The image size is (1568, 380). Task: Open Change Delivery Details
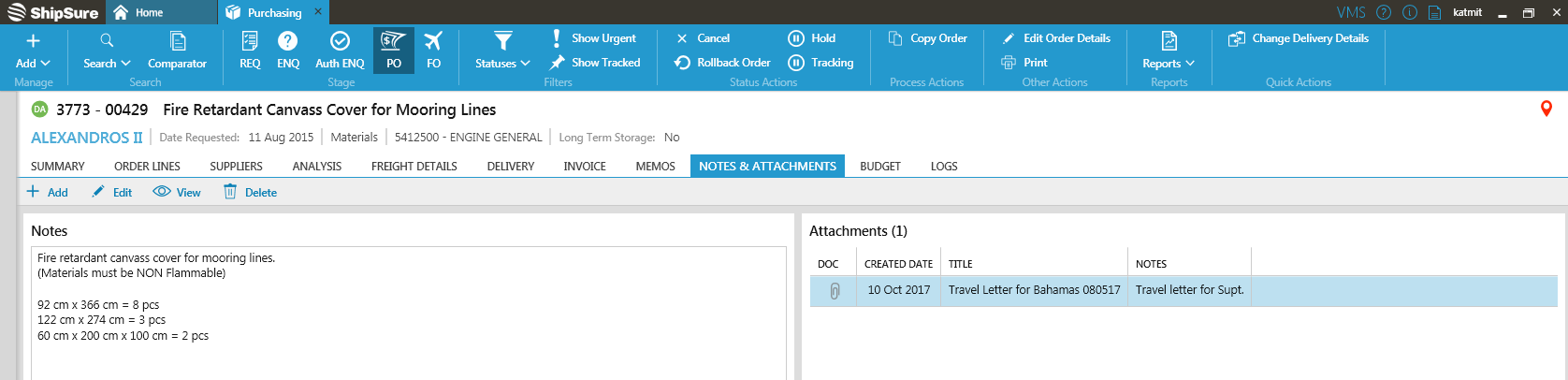(x=1237, y=38)
